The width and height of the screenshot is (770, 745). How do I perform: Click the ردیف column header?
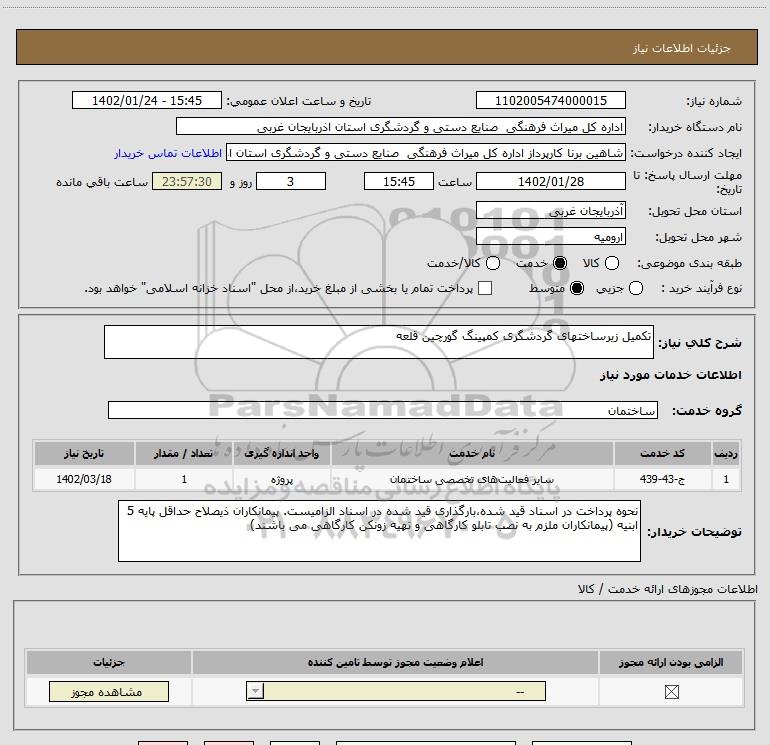coord(726,453)
